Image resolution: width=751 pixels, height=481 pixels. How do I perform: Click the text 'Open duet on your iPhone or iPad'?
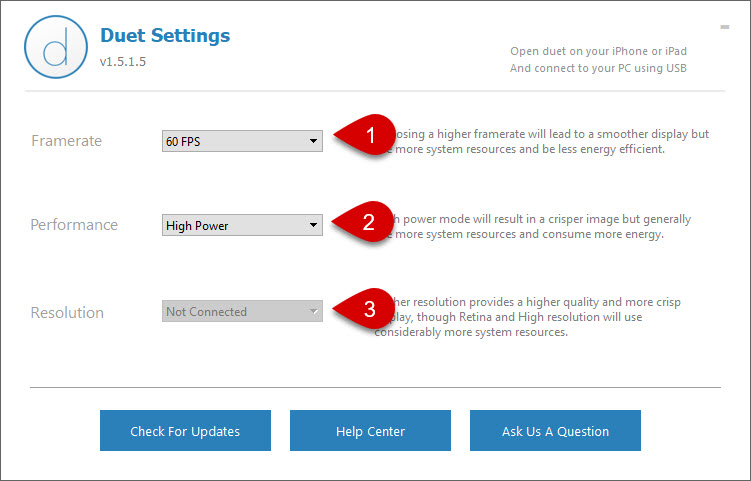598,51
